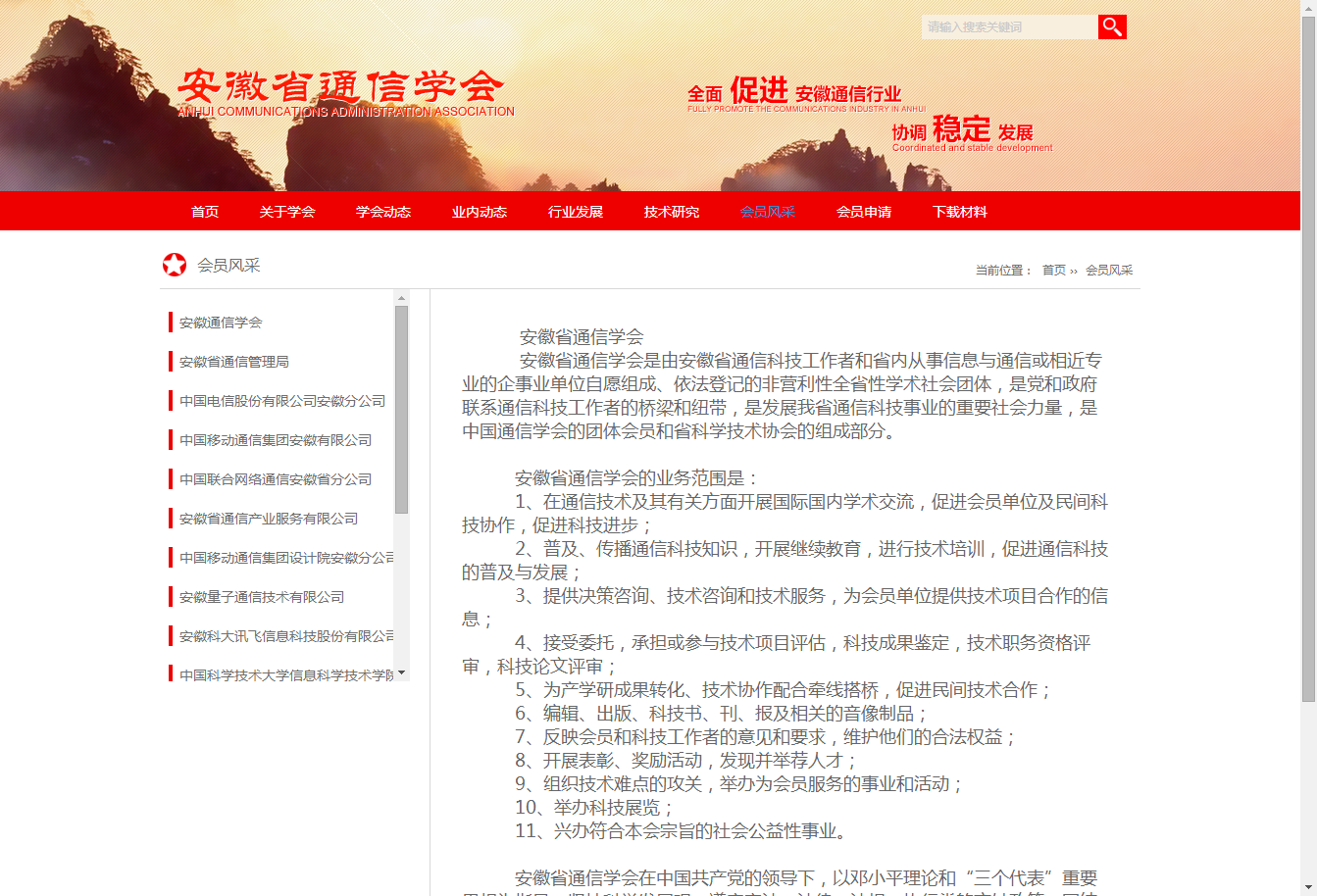Select 业内动态 in the navigation bar
Screen dimensions: 1317x896
(x=480, y=212)
